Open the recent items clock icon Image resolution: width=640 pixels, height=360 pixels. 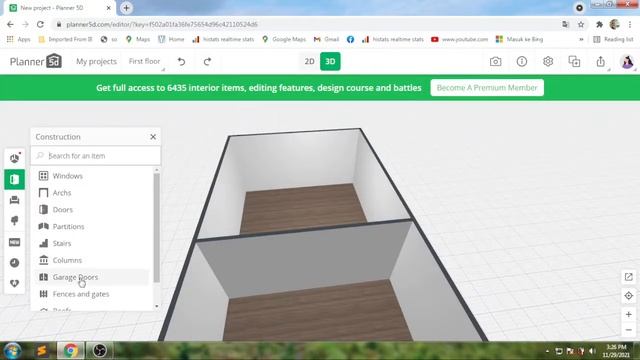pyautogui.click(x=15, y=263)
